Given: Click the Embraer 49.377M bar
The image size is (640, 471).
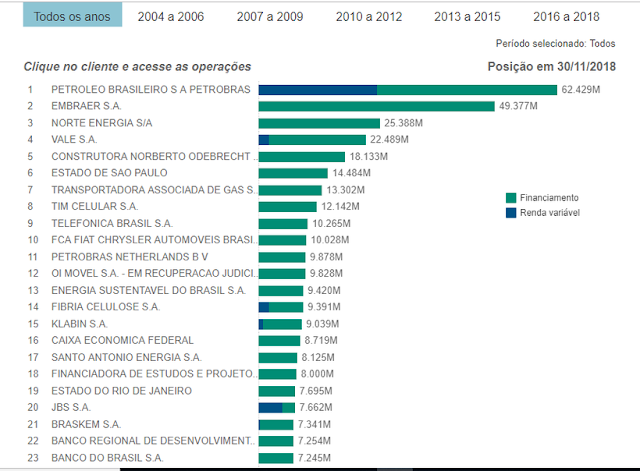Looking at the screenshot, I should (x=377, y=107).
